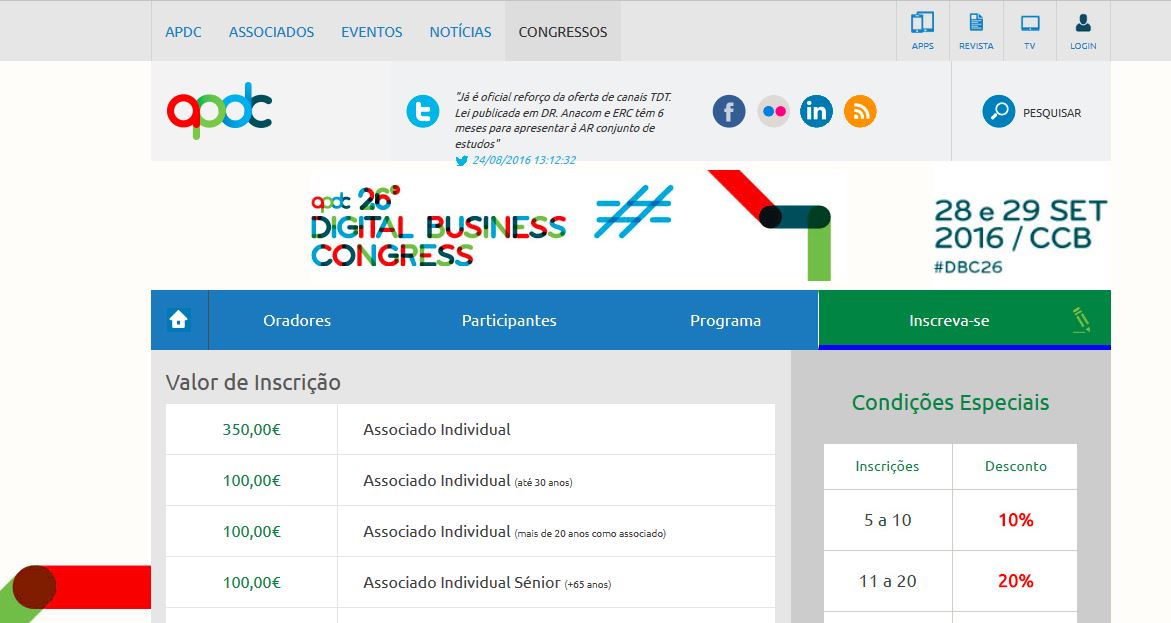Click the Associado Individual row label
1171x623 pixels.
click(x=437, y=430)
